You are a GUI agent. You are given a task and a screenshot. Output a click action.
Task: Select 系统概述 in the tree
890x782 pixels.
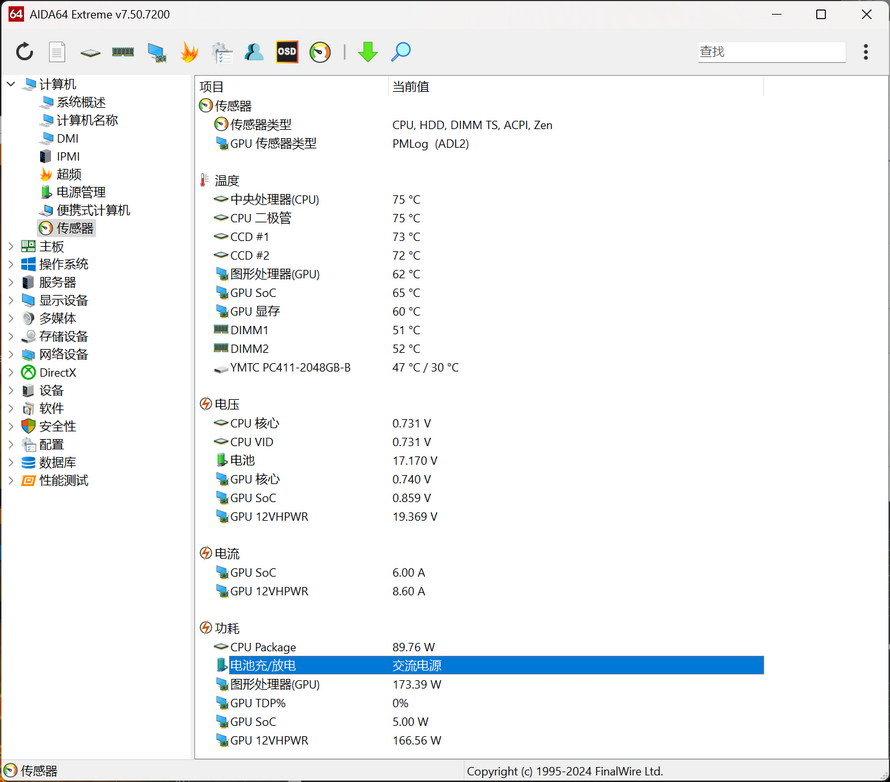pos(80,102)
